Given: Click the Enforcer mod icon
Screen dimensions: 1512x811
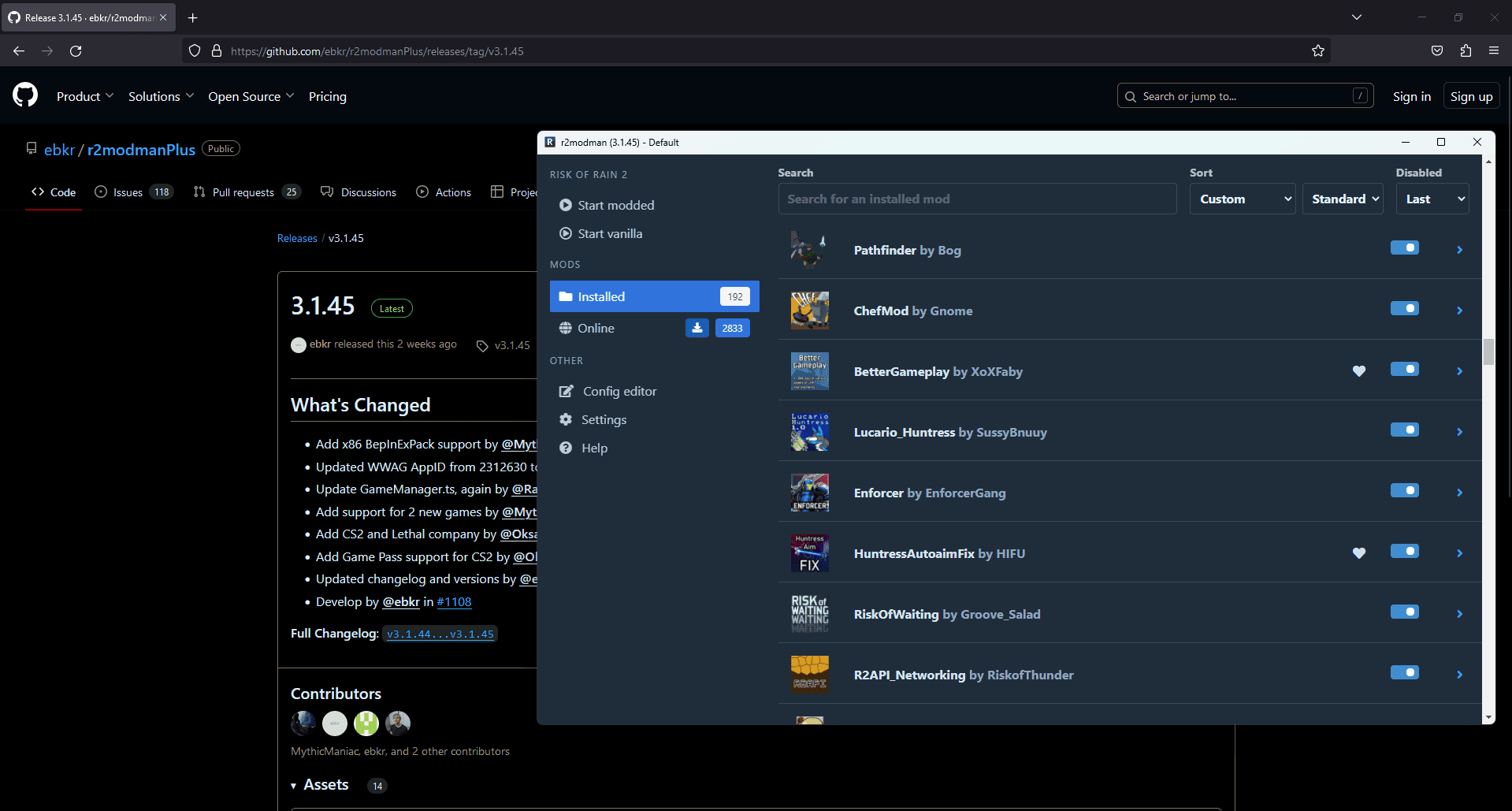Looking at the screenshot, I should (x=809, y=493).
